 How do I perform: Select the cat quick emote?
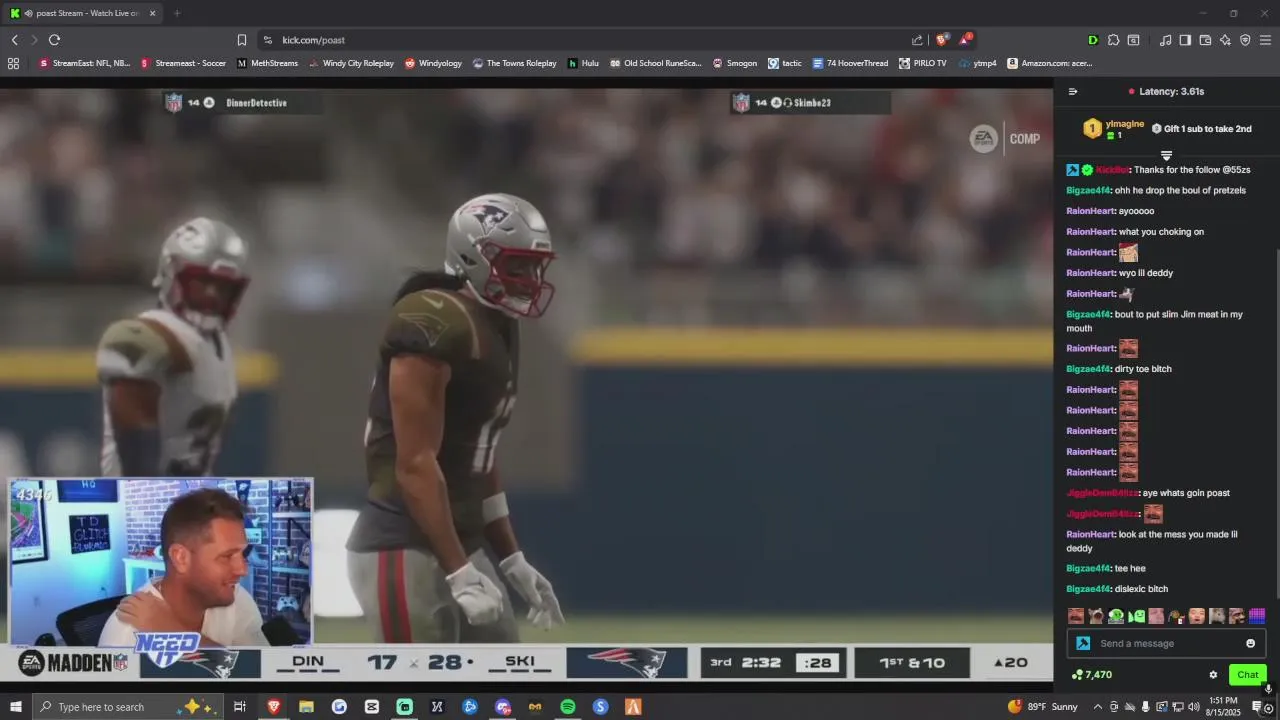click(1096, 616)
